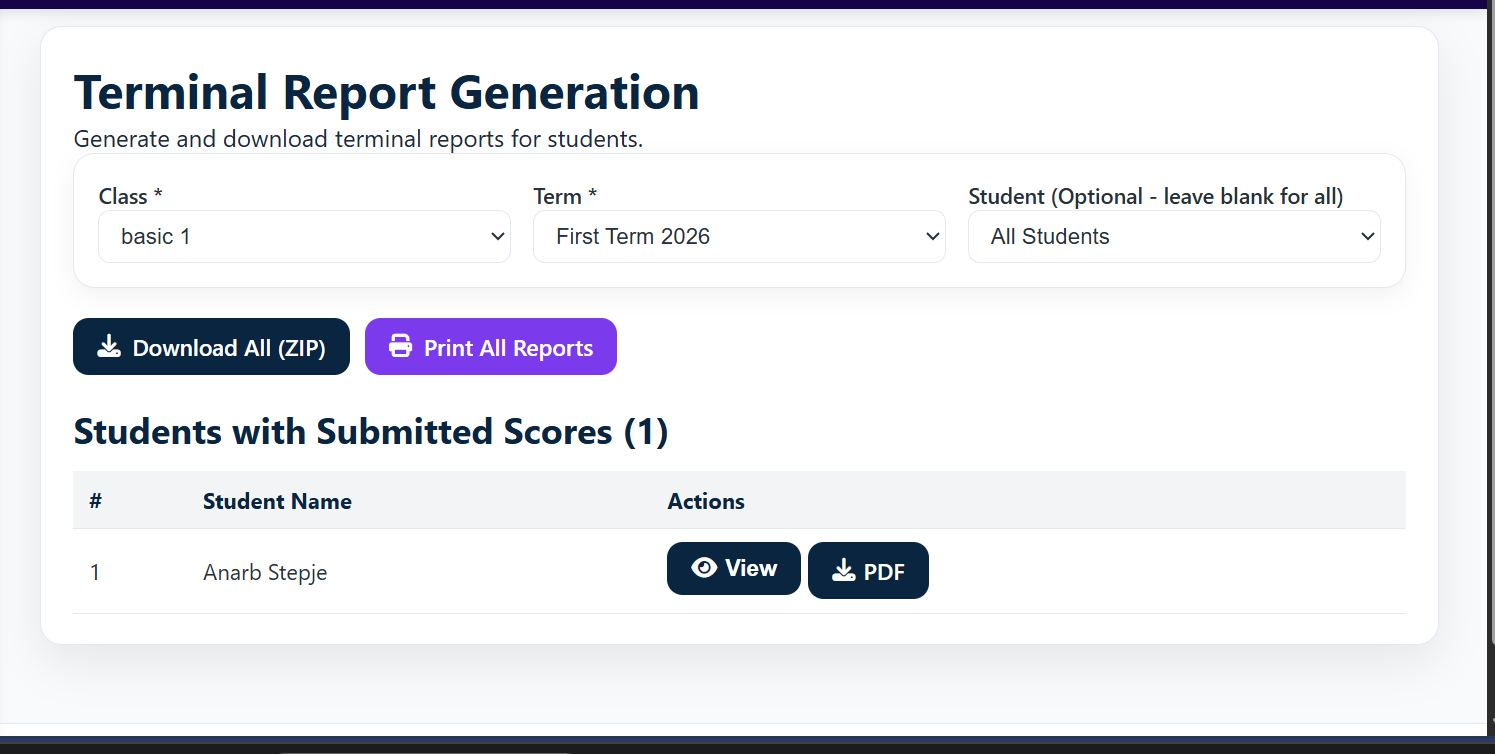This screenshot has height=754, width=1495.
Task: Click the Students with Submitted Scores heading
Action: (371, 432)
